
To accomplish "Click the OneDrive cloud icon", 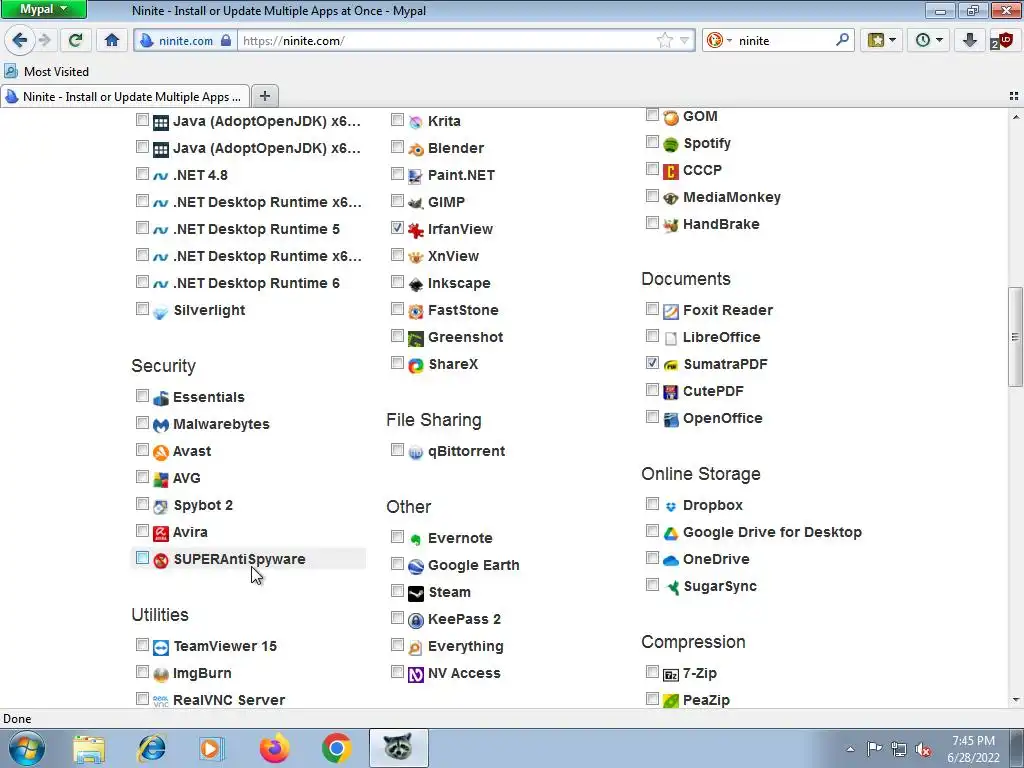I will click(x=671, y=560).
